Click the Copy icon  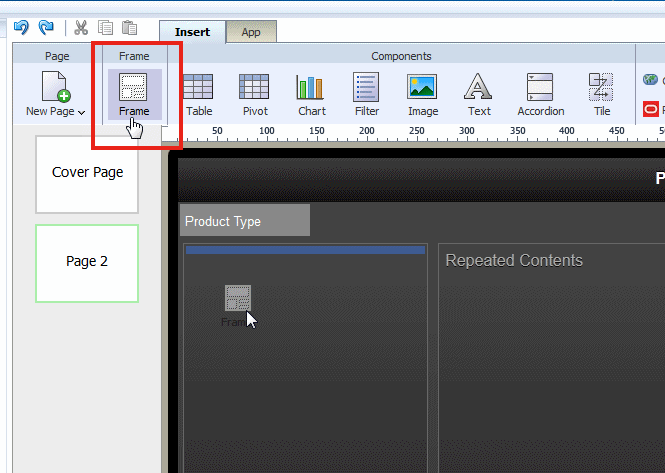(x=105, y=28)
